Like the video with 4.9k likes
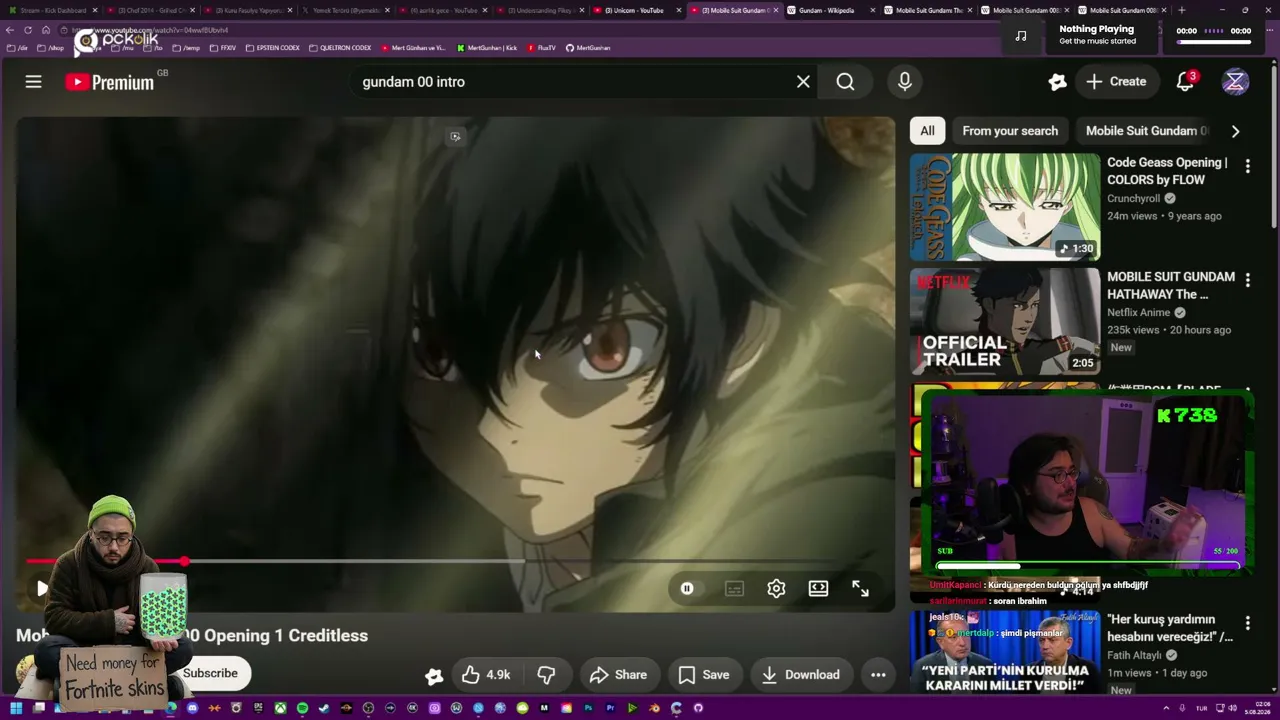Image resolution: width=1280 pixels, height=720 pixels. pyautogui.click(x=486, y=675)
